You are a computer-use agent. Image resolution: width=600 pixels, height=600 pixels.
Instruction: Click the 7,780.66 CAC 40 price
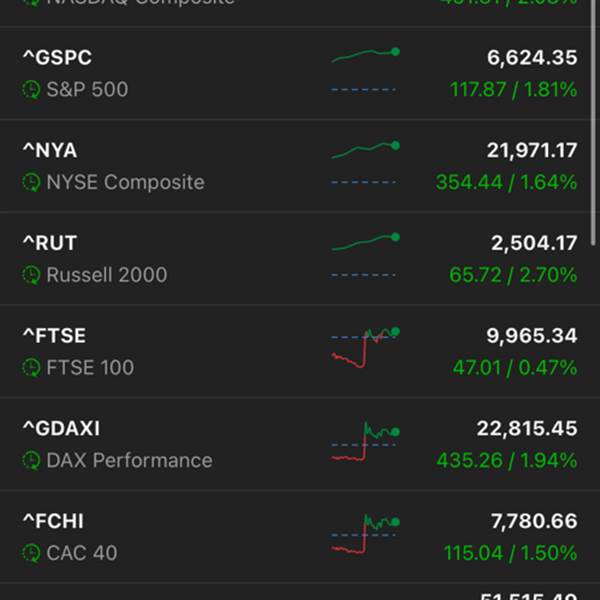(532, 521)
